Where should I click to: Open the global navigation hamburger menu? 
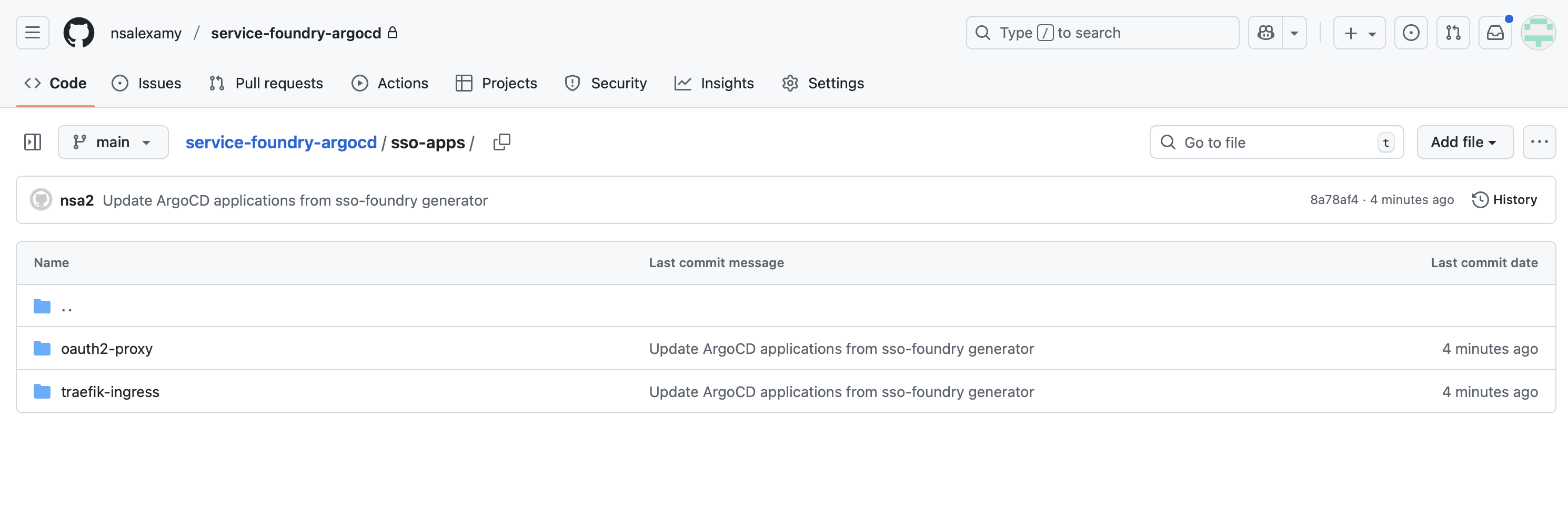(x=32, y=33)
